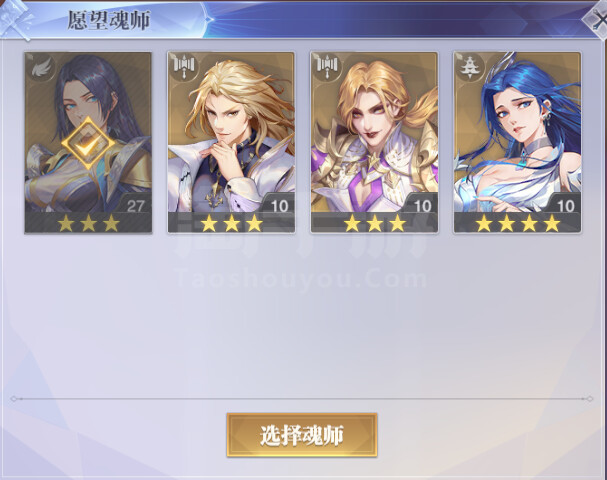
Task: Toggle the golden checkmark on the selected card
Action: 88,143
